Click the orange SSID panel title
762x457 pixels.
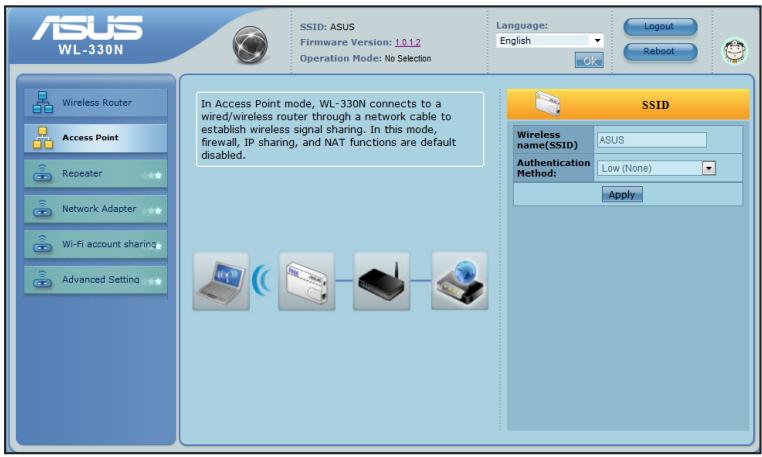pos(655,105)
